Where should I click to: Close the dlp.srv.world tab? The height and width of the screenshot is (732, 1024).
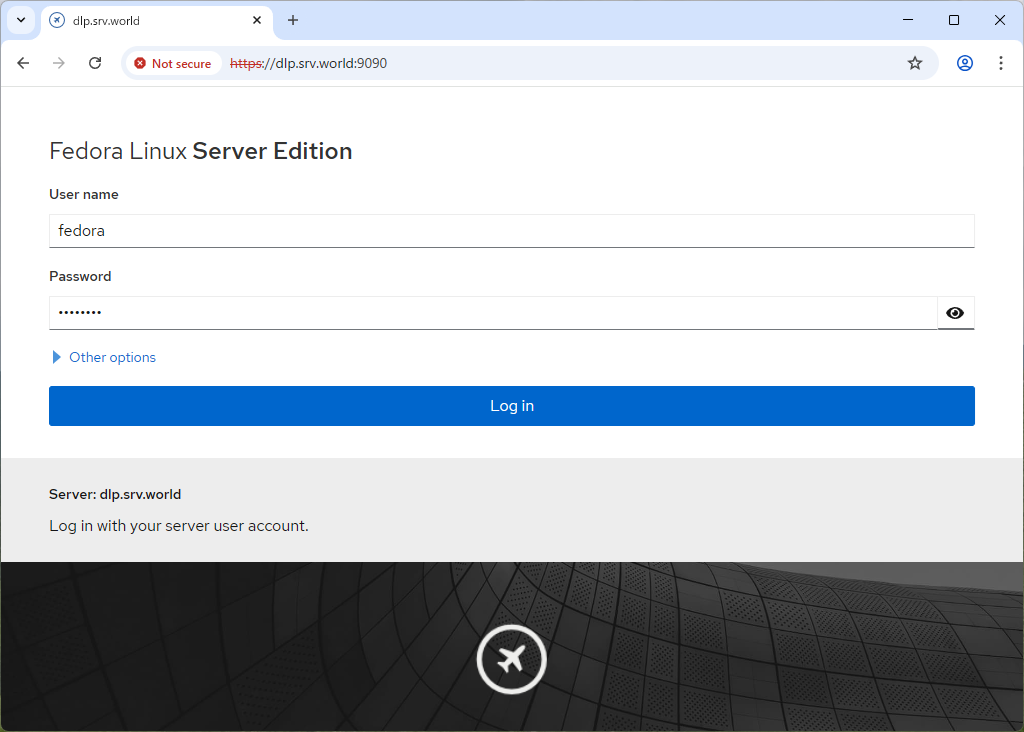(x=257, y=20)
